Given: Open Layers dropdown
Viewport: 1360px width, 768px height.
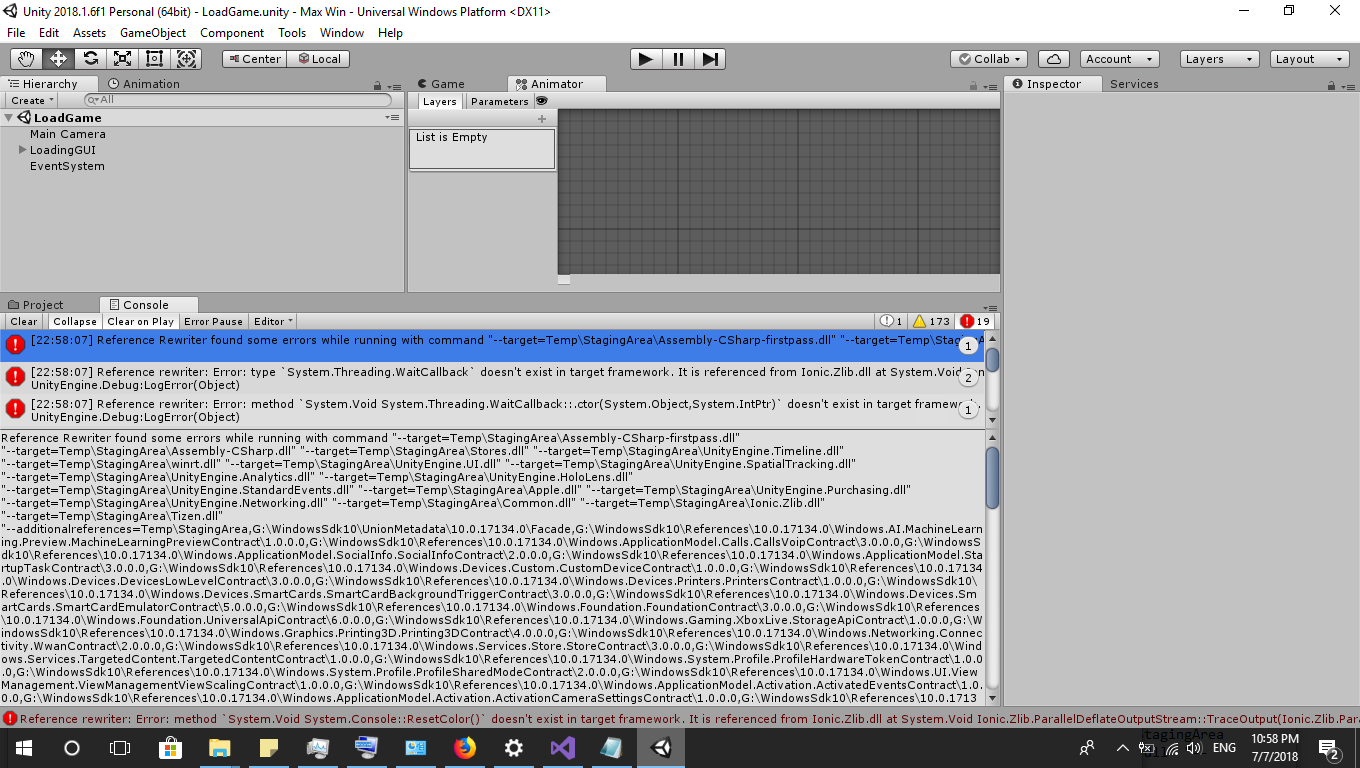Looking at the screenshot, I should [1219, 59].
